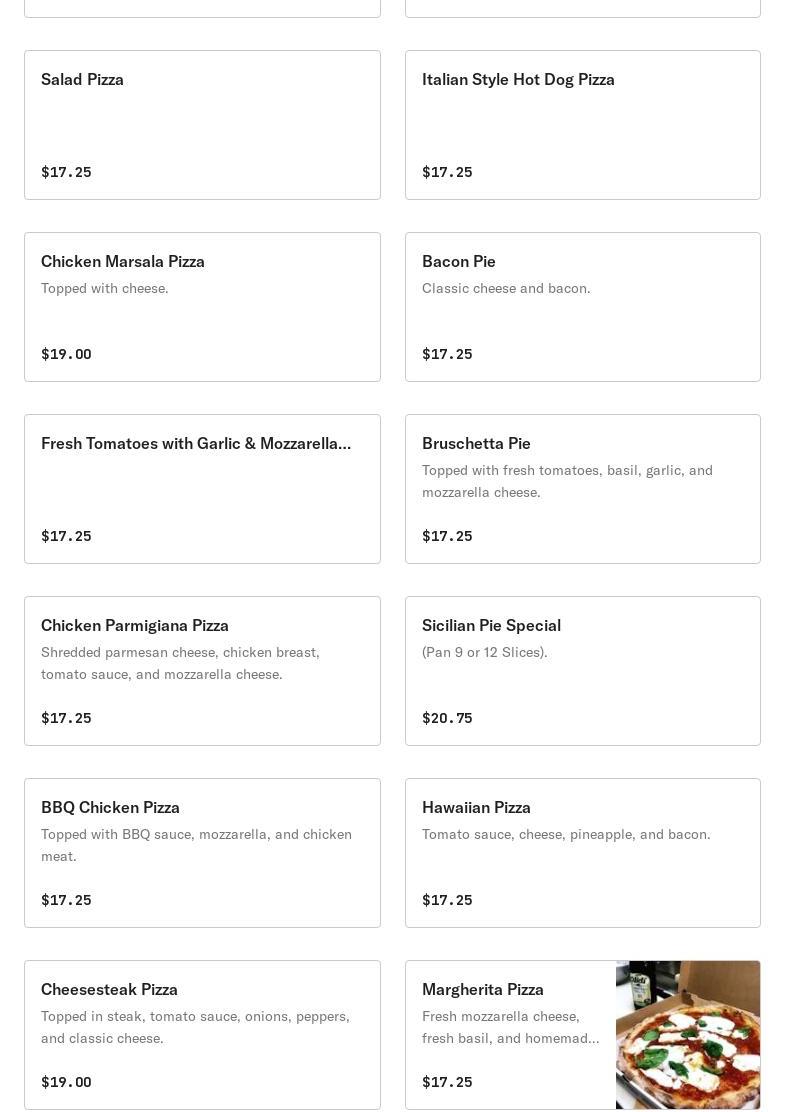Select the BBQ Chicken Pizza title

(x=110, y=807)
